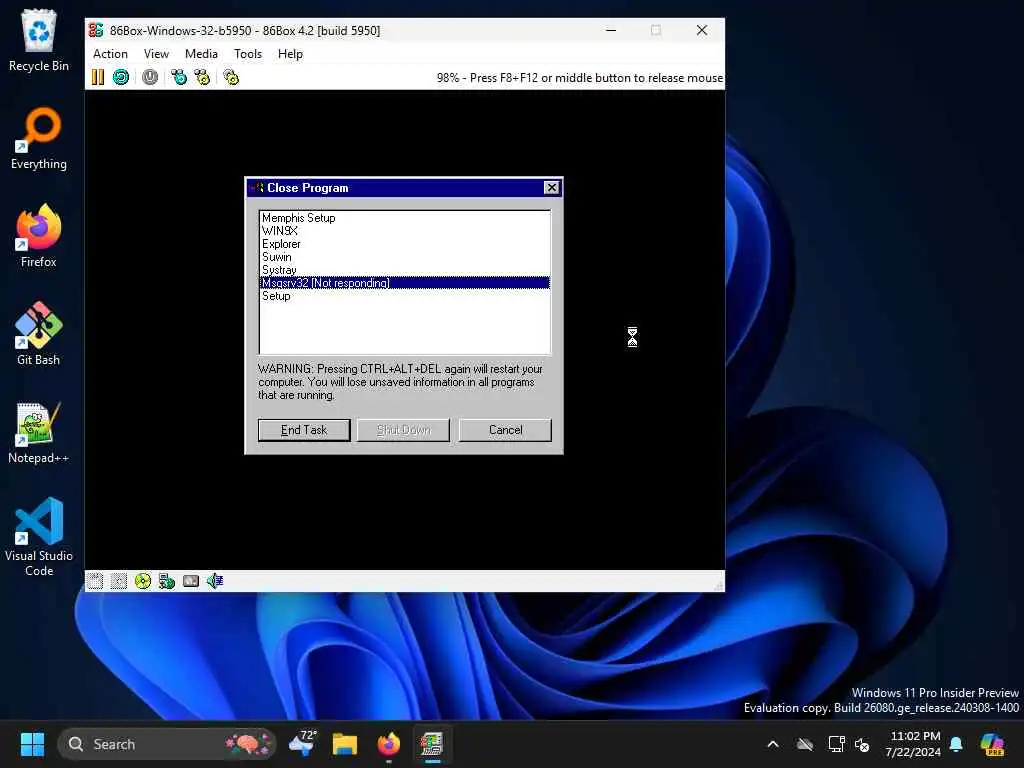Show hidden system tray icons
Viewport: 1024px width, 768px height.
[x=773, y=744]
